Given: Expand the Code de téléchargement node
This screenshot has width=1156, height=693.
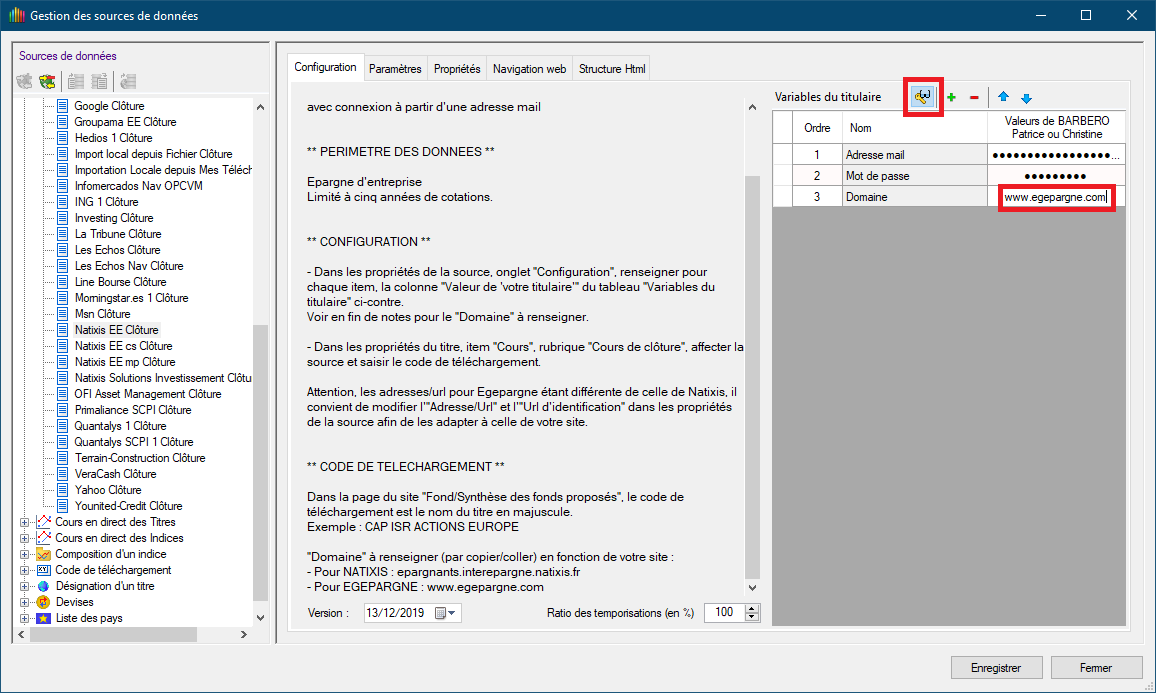Looking at the screenshot, I should tap(25, 570).
